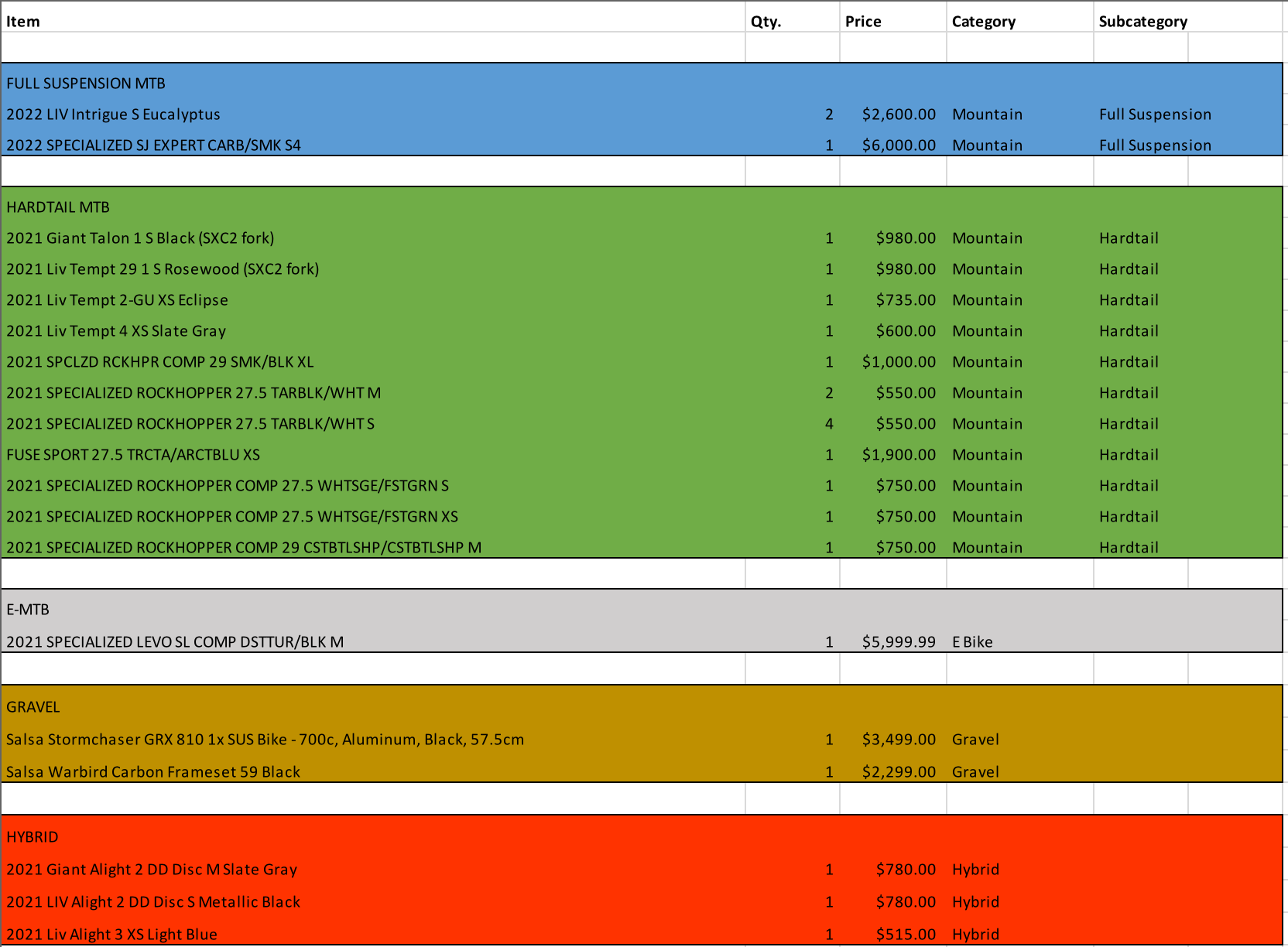1288x947 pixels.
Task: Click the Item column header cell
Action: point(23,22)
